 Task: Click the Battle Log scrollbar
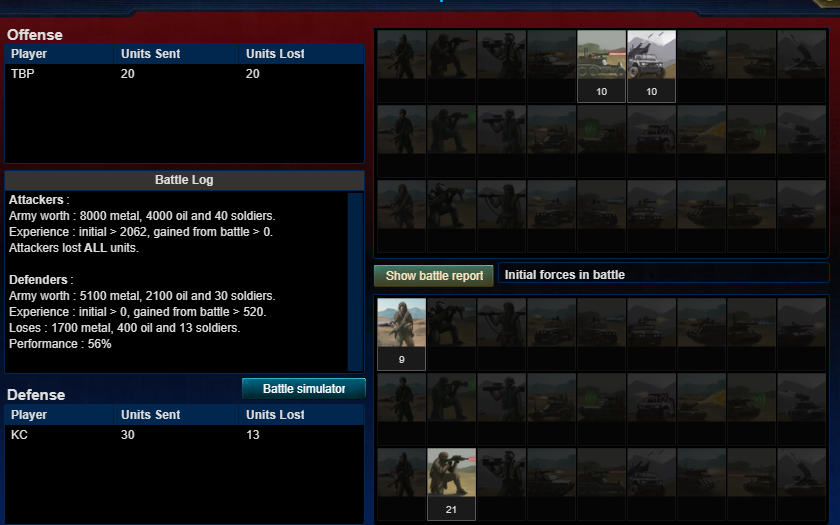355,282
